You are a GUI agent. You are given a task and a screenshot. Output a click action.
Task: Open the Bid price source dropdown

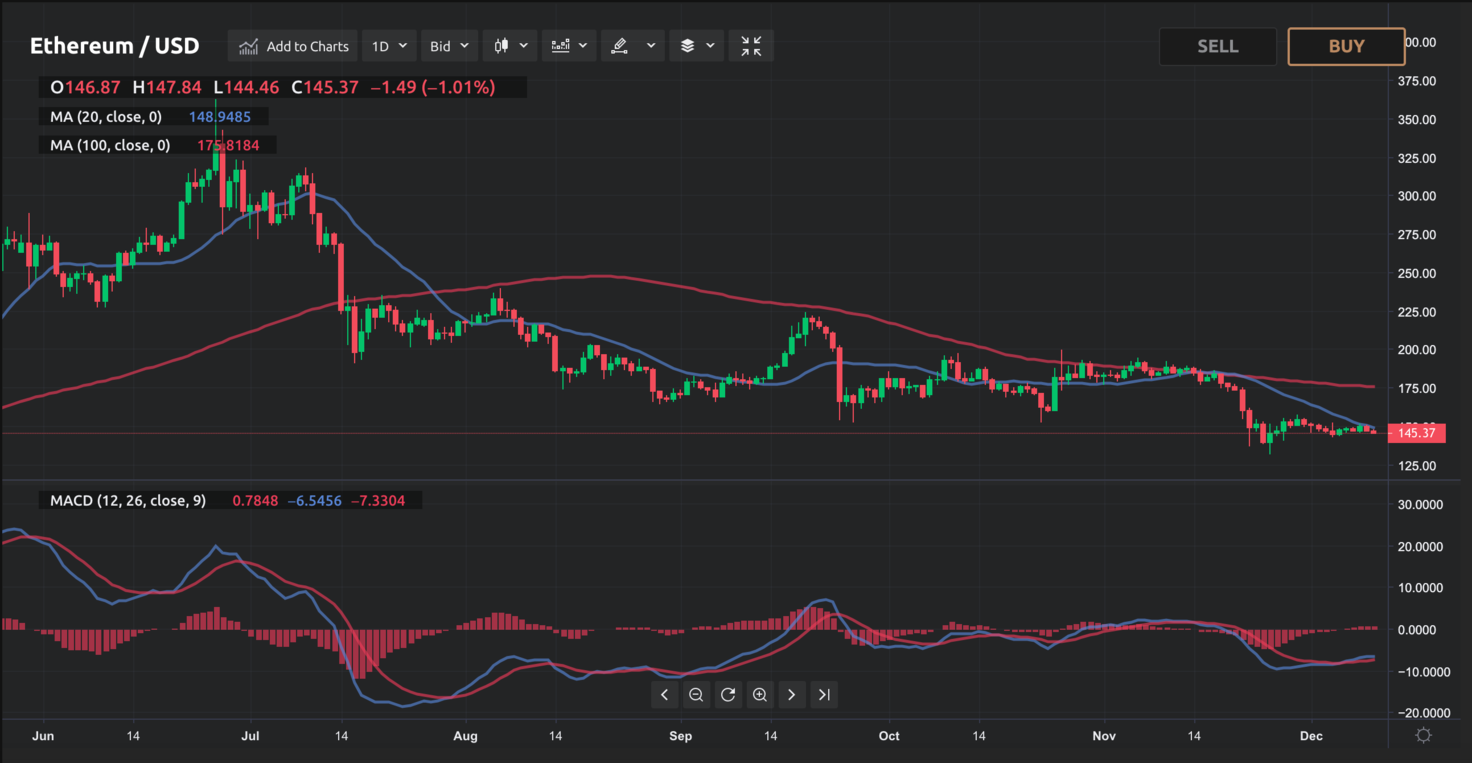click(x=448, y=45)
